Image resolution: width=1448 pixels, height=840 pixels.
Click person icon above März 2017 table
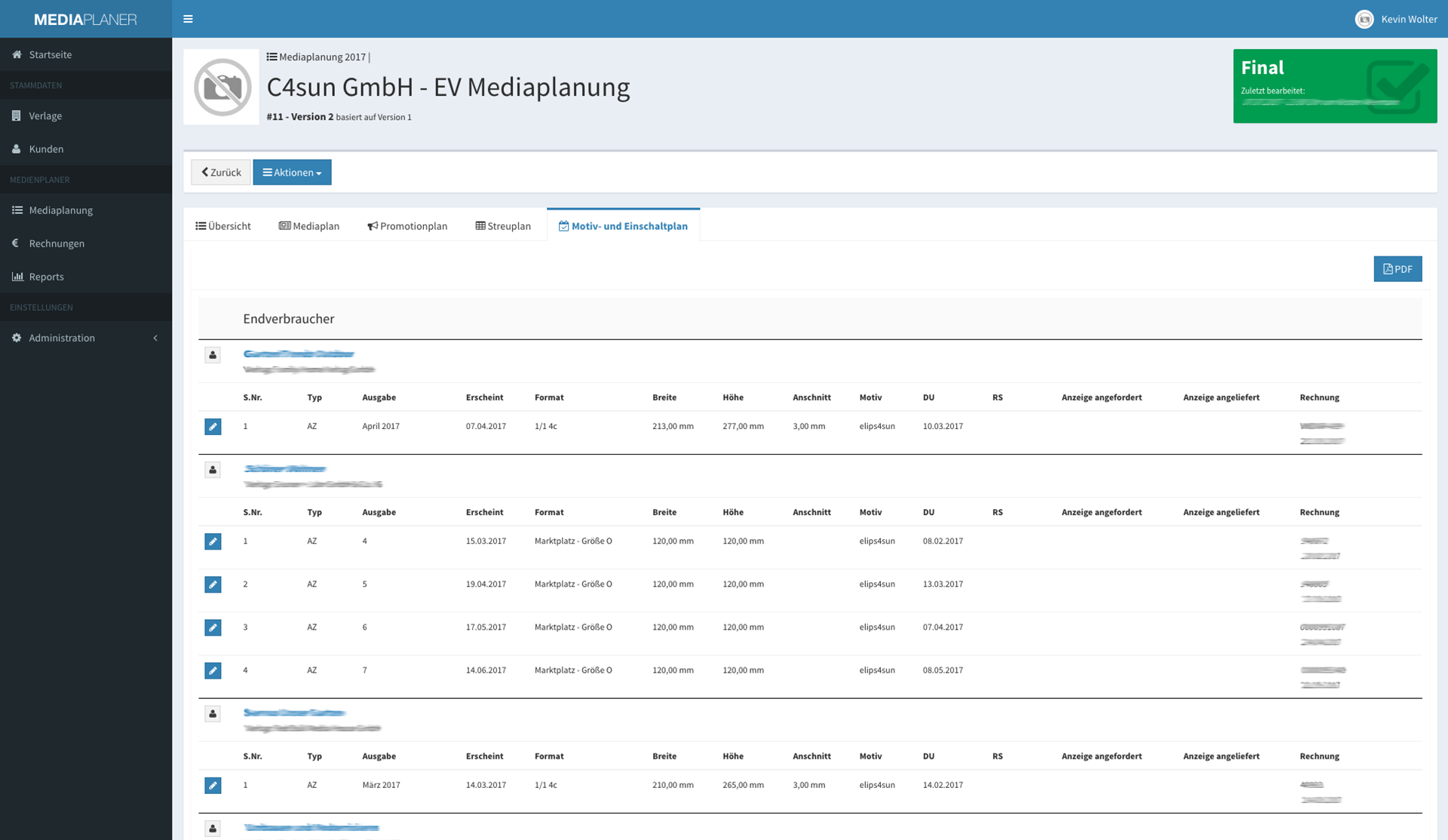(213, 714)
